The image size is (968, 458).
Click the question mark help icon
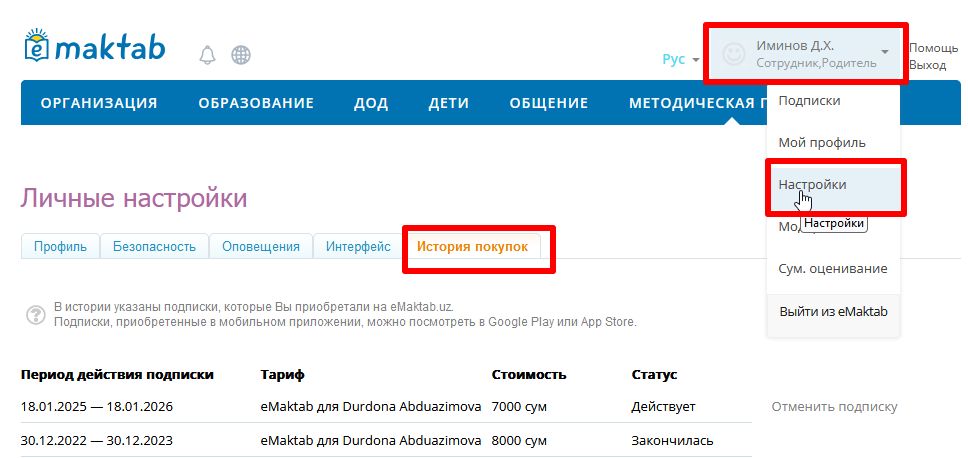tap(36, 315)
